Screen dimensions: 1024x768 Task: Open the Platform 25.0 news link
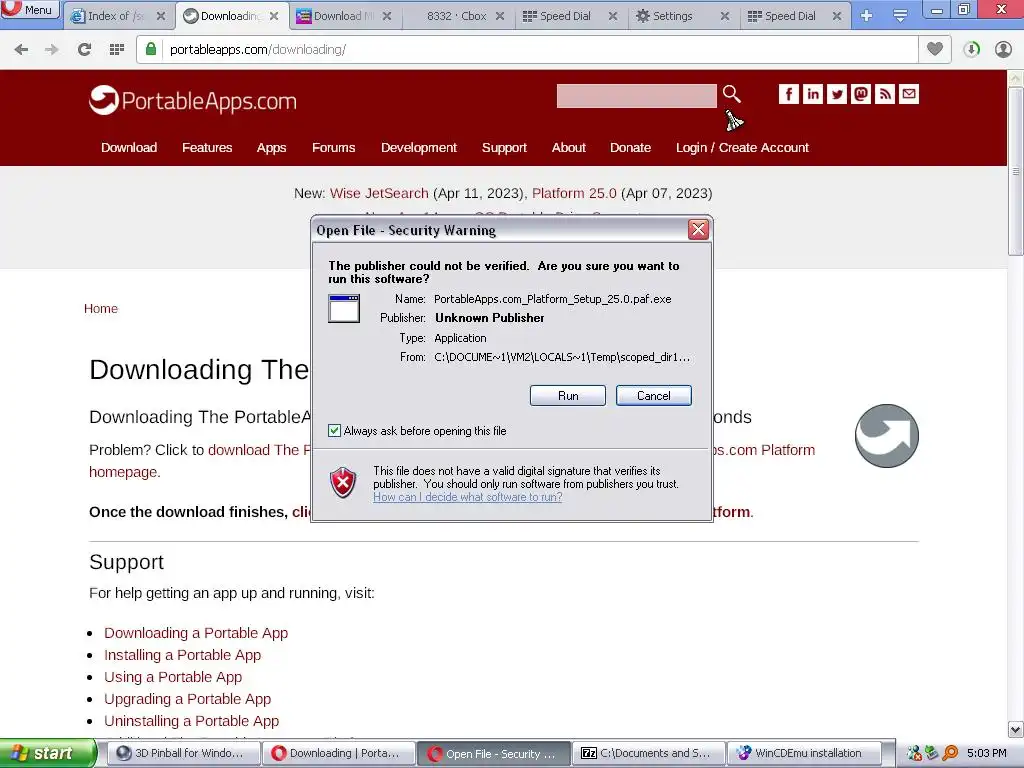click(x=574, y=193)
